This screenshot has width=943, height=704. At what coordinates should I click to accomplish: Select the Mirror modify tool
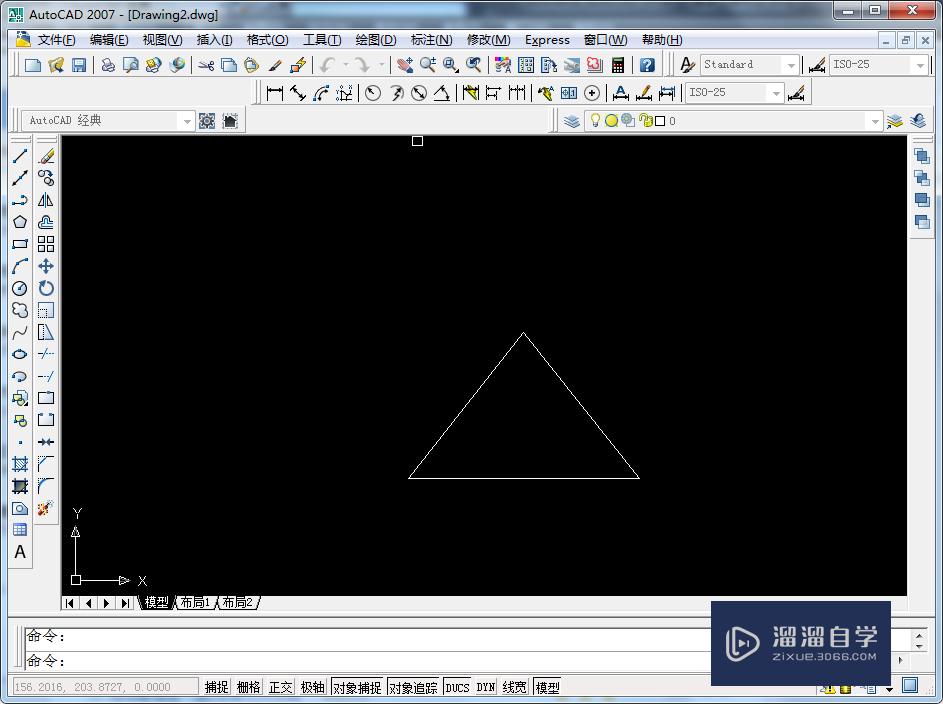pos(46,200)
